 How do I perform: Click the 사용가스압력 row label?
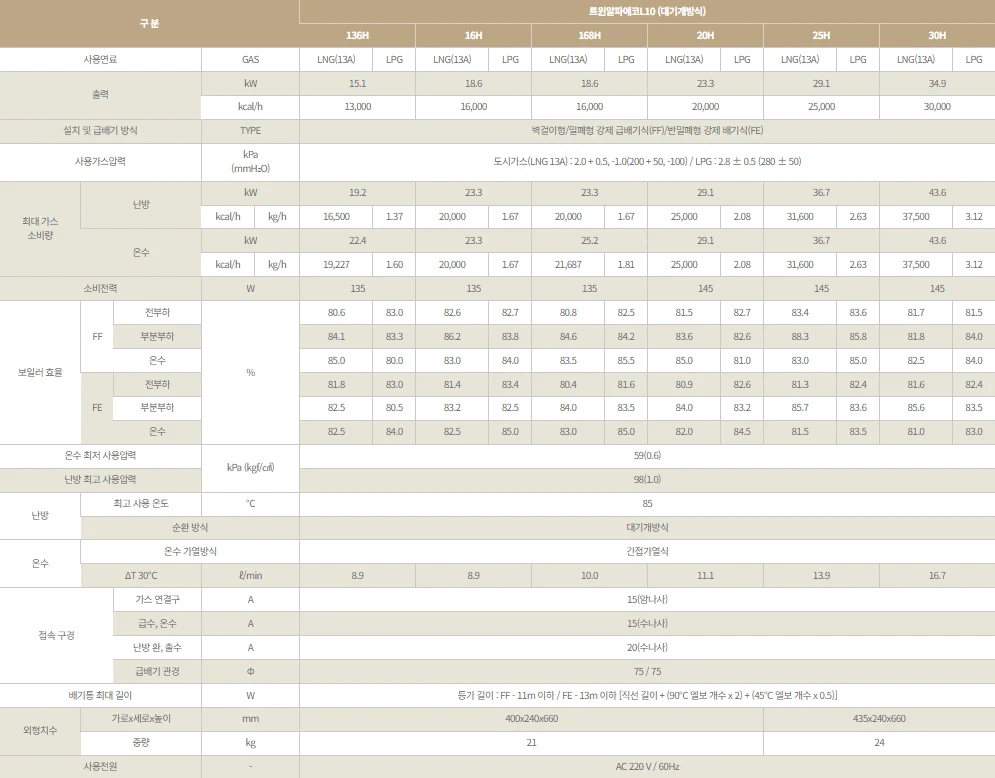[100, 162]
